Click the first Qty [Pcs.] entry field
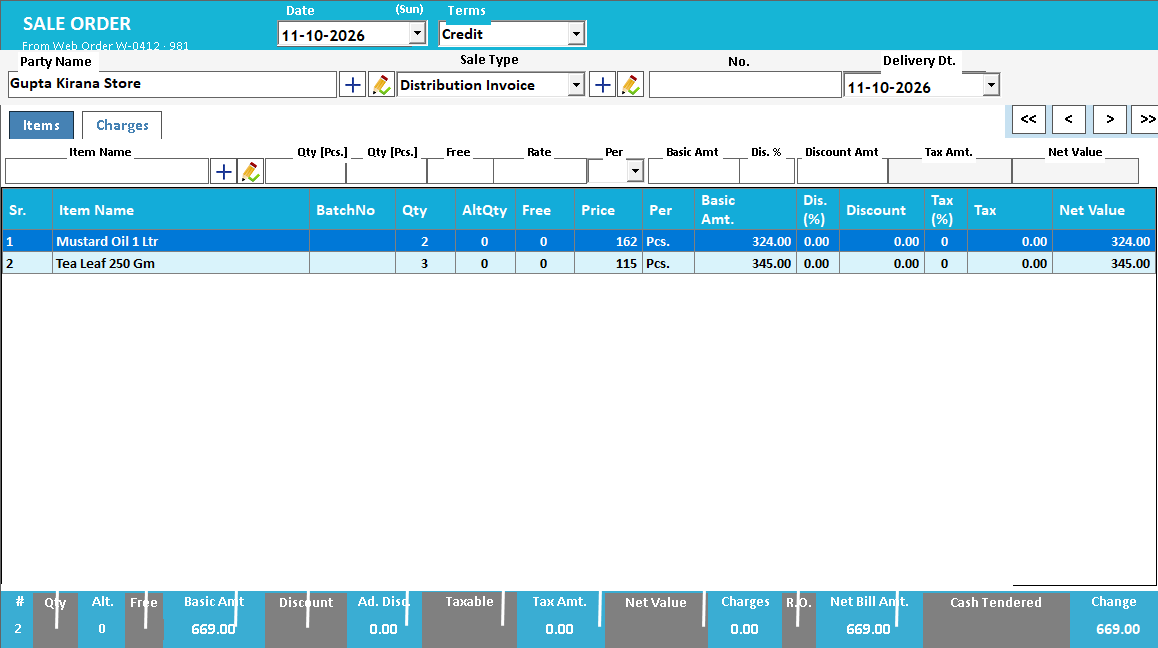This screenshot has height=648, width=1158. 305,172
